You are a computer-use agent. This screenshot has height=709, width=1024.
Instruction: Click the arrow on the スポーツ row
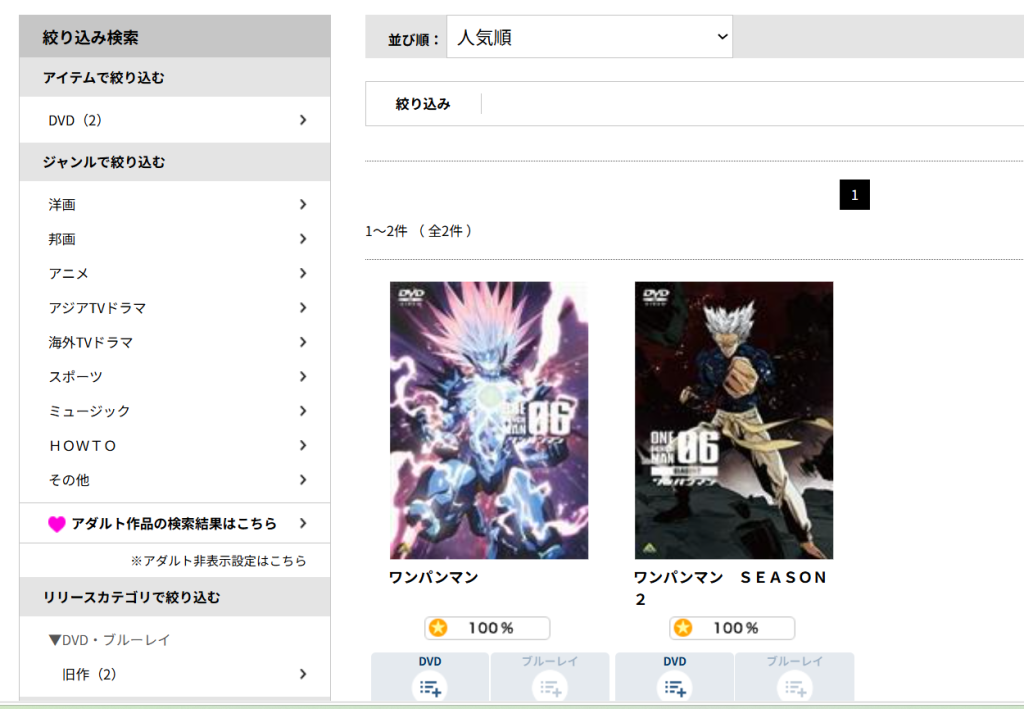tap(303, 377)
